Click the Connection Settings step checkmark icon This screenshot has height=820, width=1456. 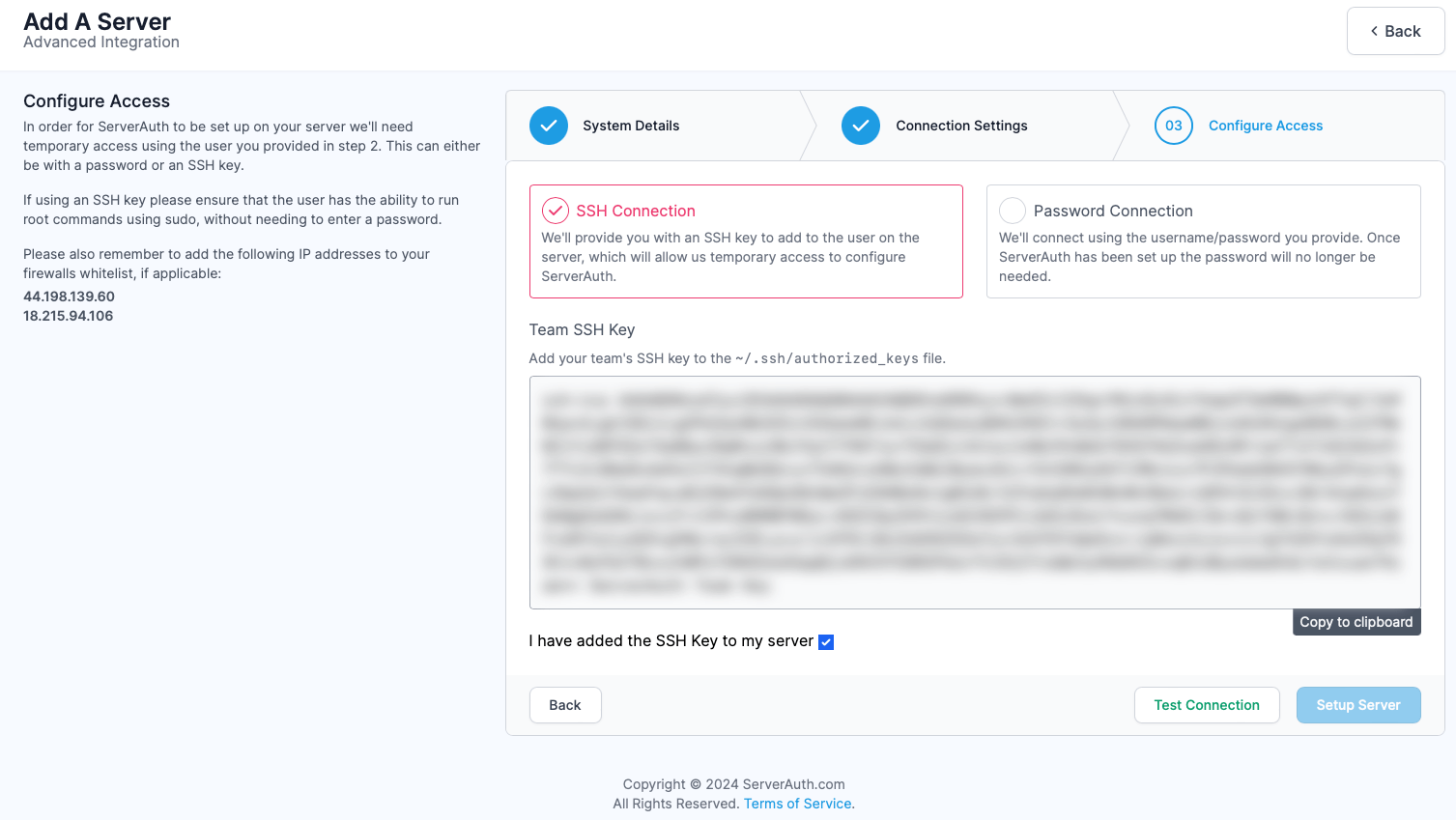861,126
